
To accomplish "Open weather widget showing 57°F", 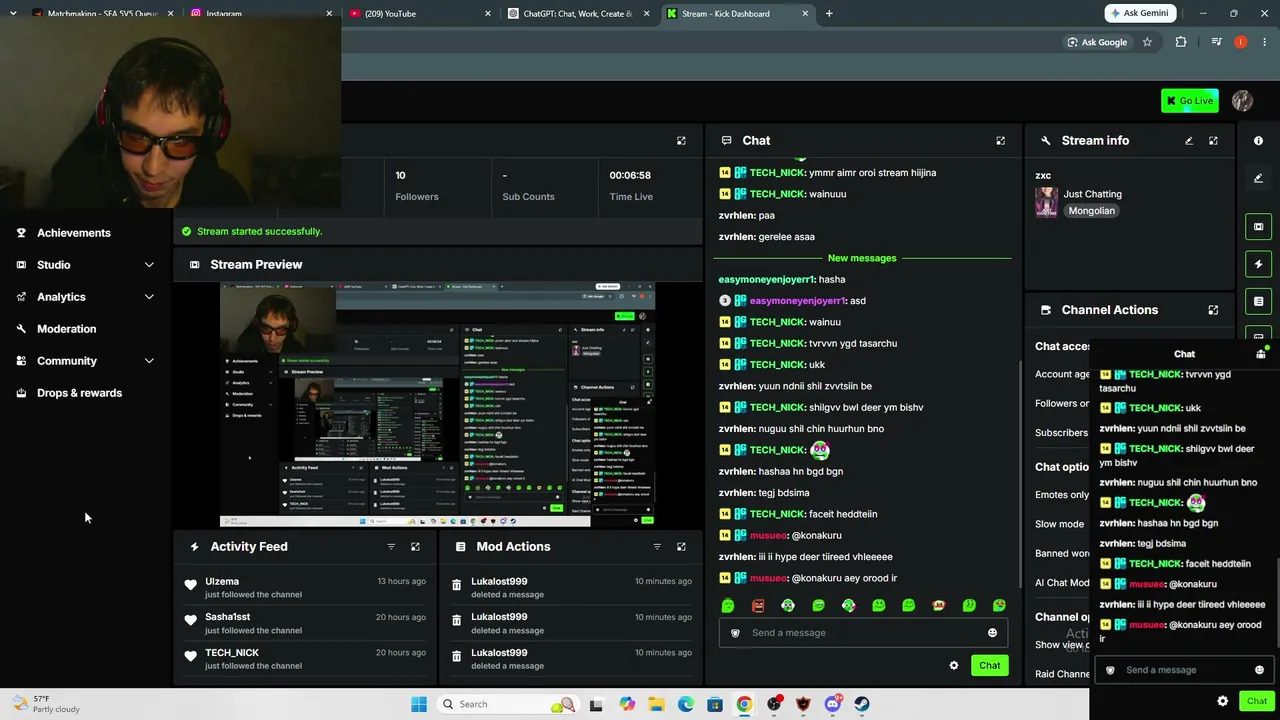I will pyautogui.click(x=45, y=704).
